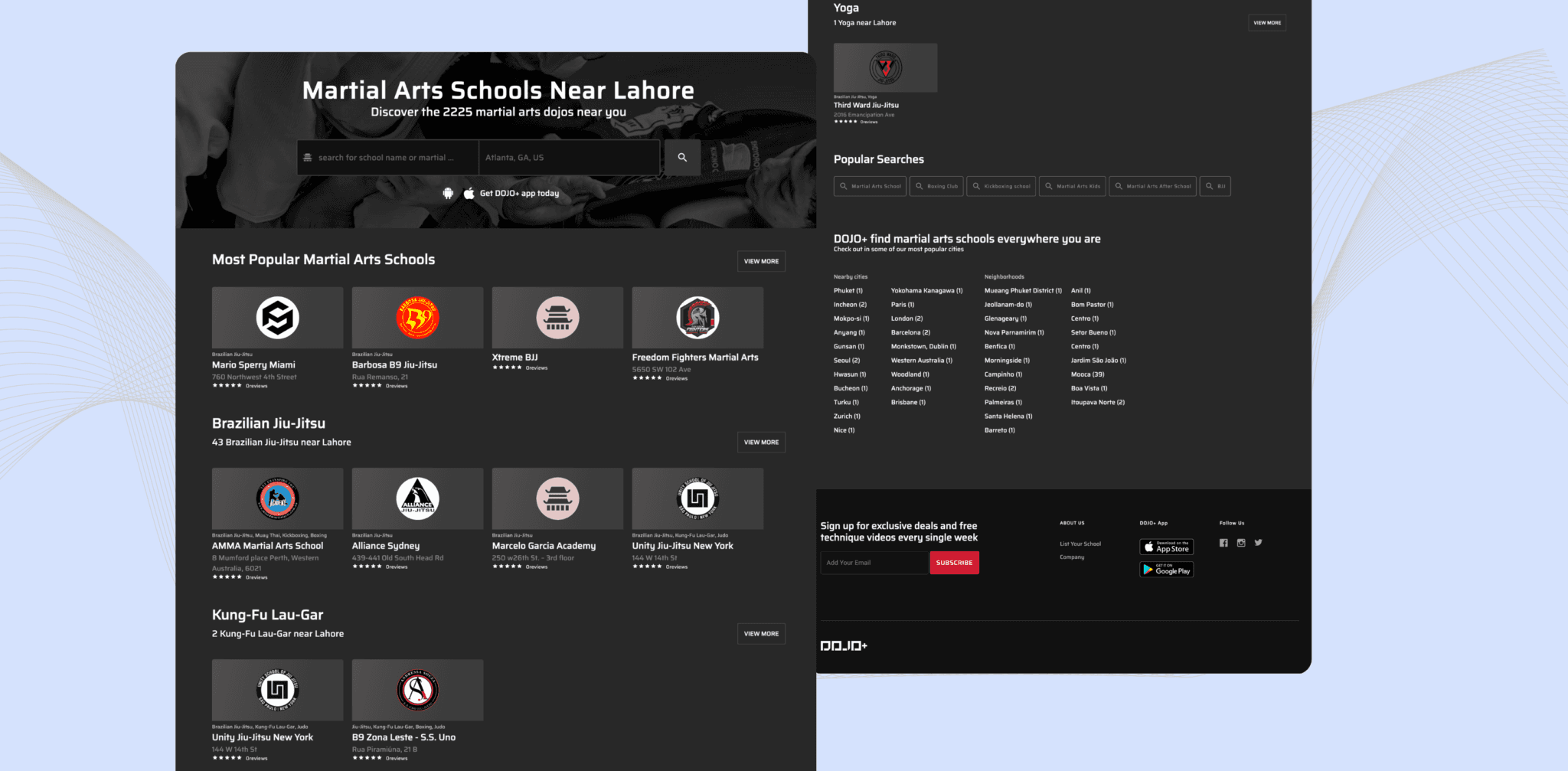Open Twitter via footer social icon
Screen dimensions: 1568x771
1259,542
